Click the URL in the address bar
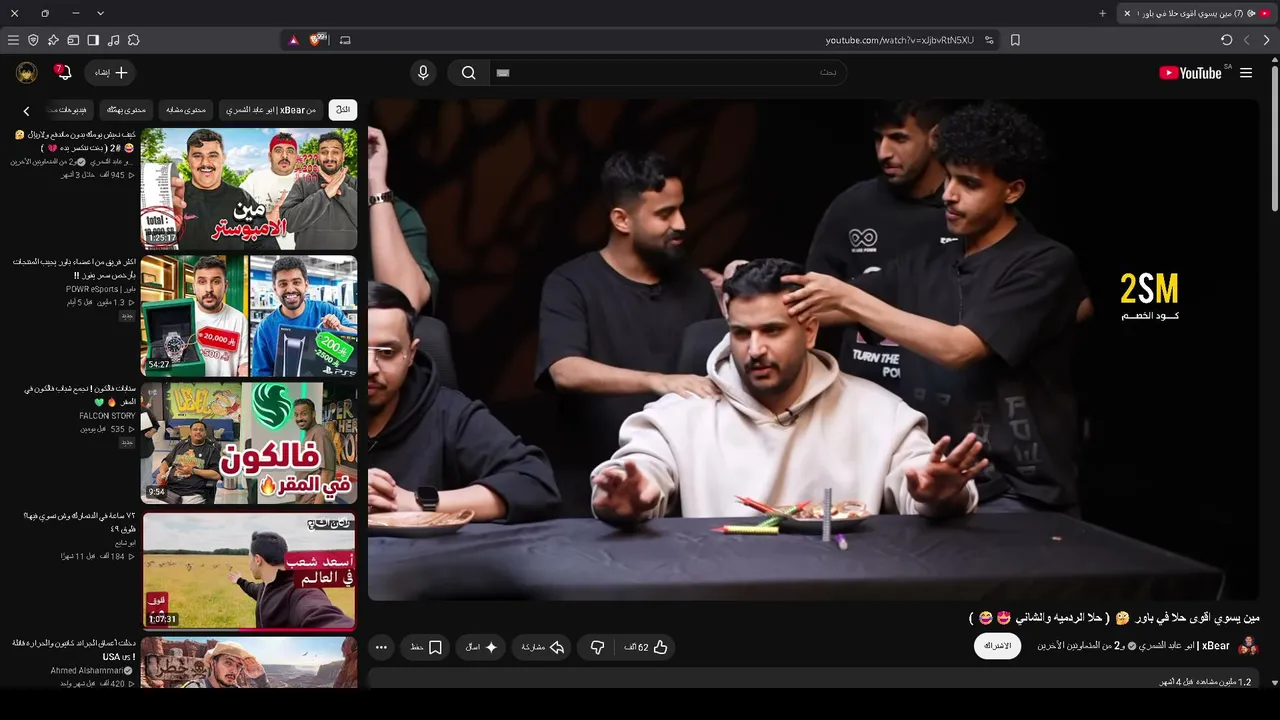Viewport: 1280px width, 720px height. (899, 40)
